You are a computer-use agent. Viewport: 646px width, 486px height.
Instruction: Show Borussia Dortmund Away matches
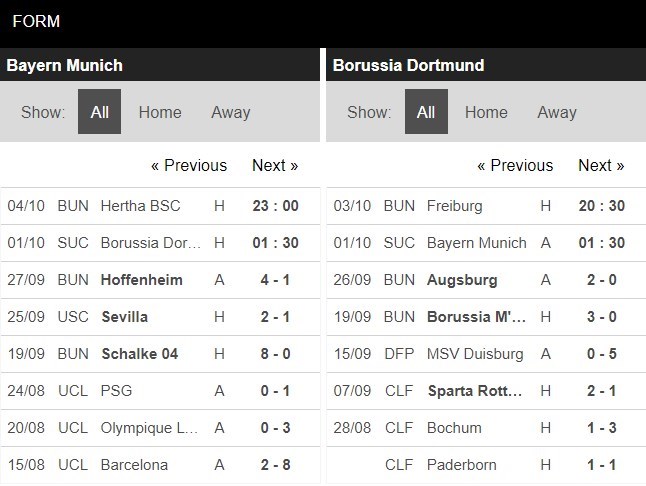pyautogui.click(x=557, y=112)
